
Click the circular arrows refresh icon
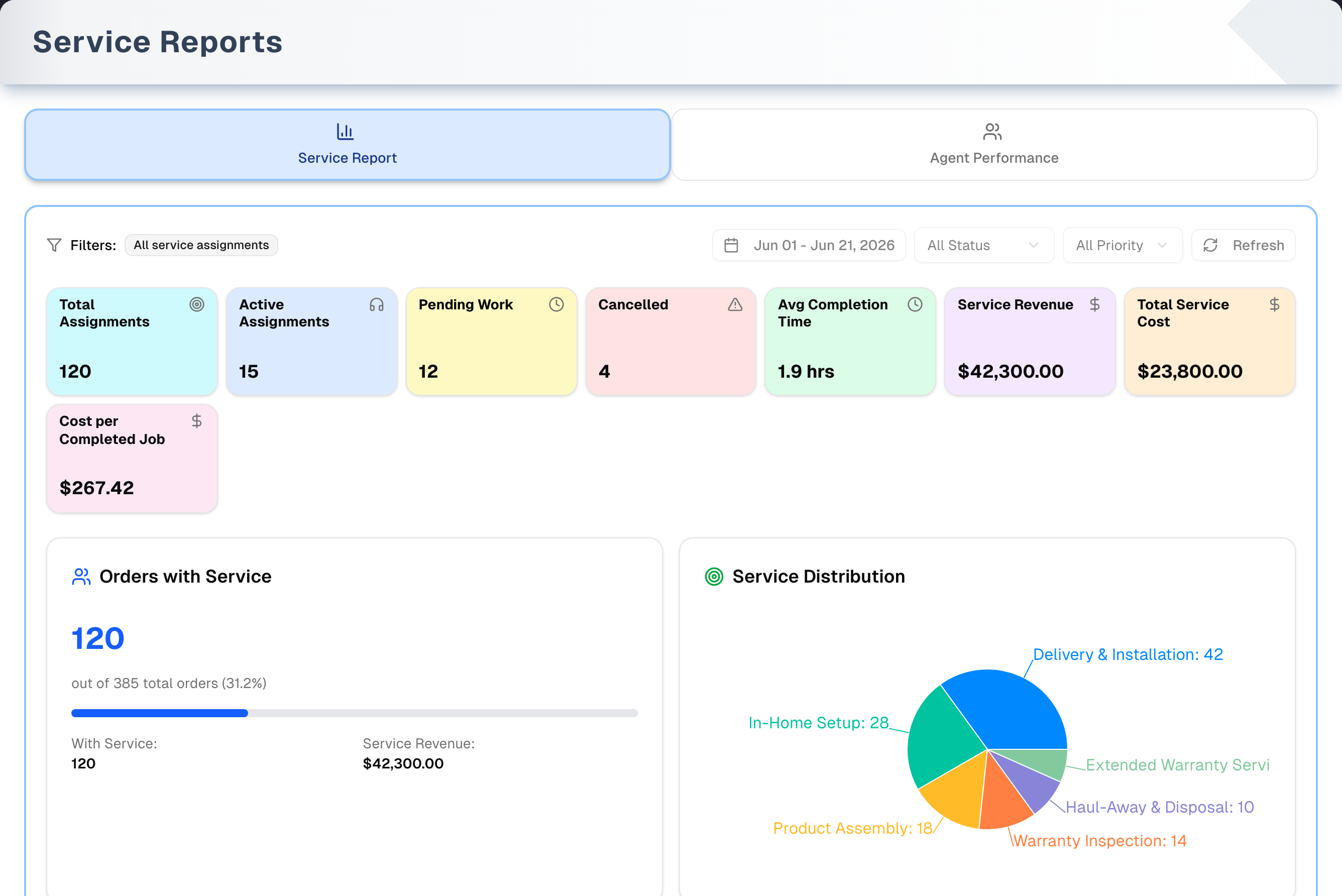pos(1210,245)
